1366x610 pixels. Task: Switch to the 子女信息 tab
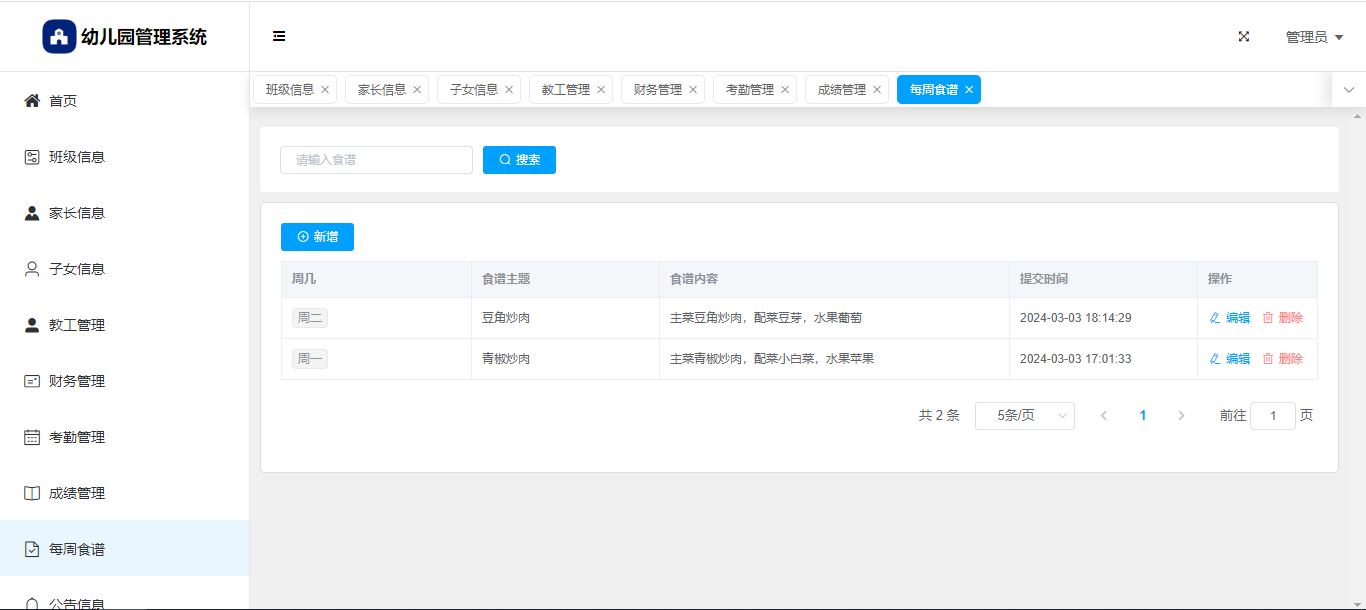[473, 90]
